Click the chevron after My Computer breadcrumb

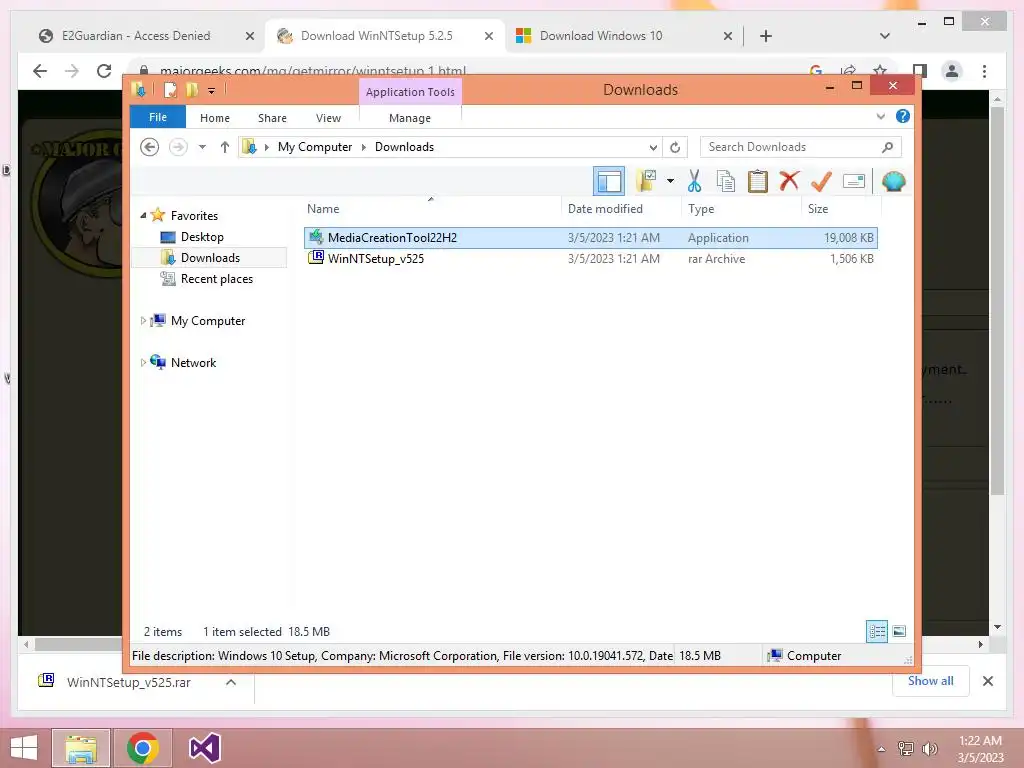point(364,147)
